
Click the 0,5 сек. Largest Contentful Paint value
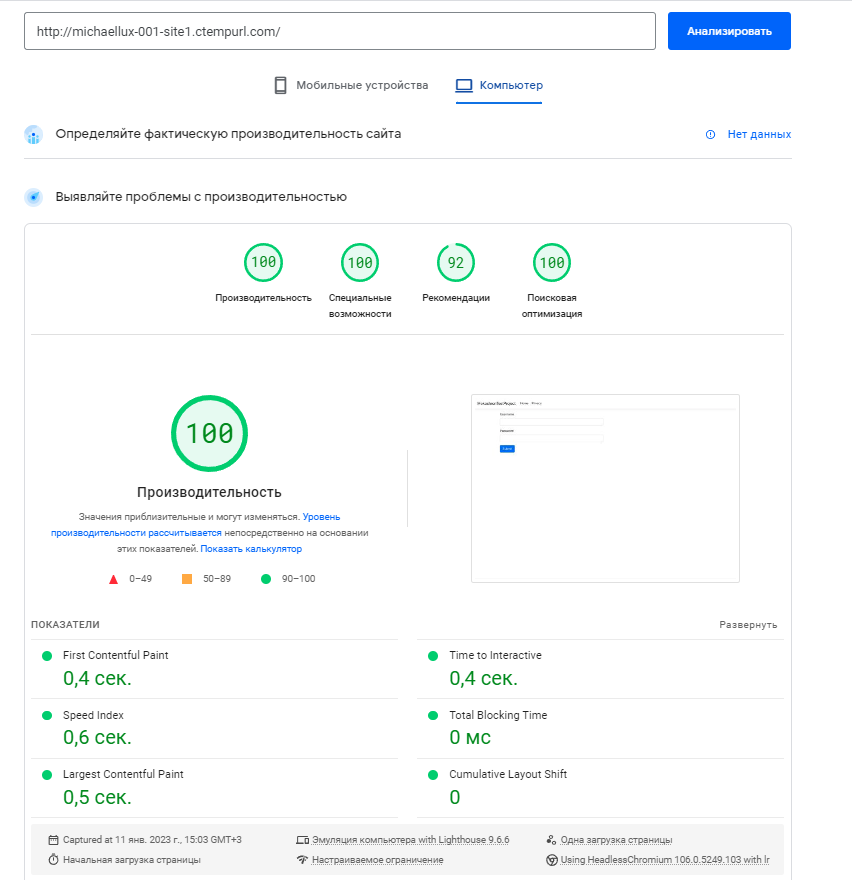(97, 797)
